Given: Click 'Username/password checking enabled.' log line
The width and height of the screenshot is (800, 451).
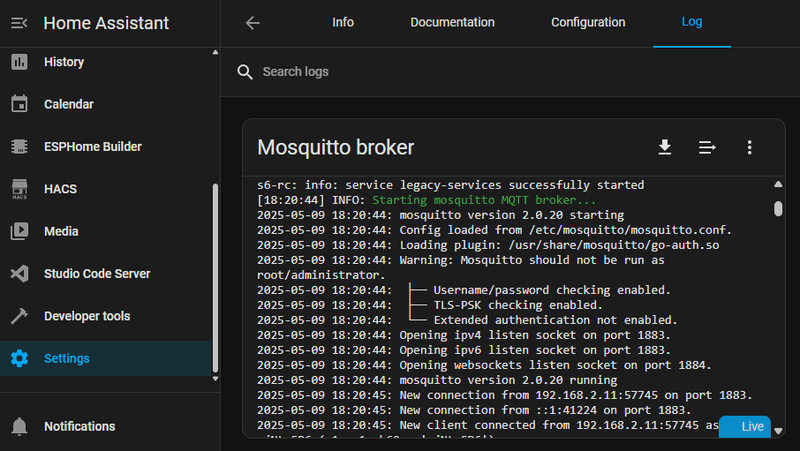Looking at the screenshot, I should [x=464, y=290].
